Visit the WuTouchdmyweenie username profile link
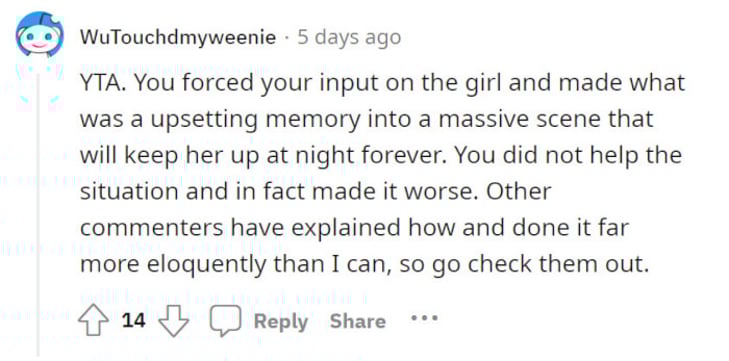 [178, 37]
